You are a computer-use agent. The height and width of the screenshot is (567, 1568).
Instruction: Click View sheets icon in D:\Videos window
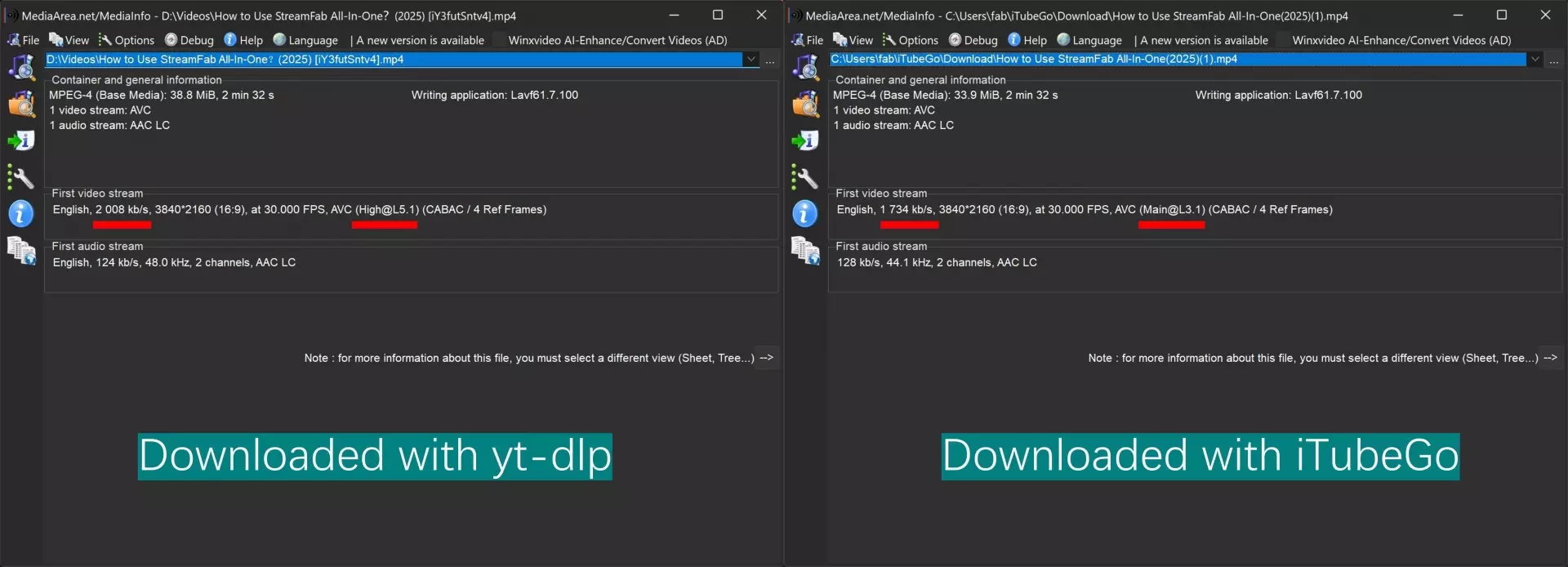[x=21, y=250]
